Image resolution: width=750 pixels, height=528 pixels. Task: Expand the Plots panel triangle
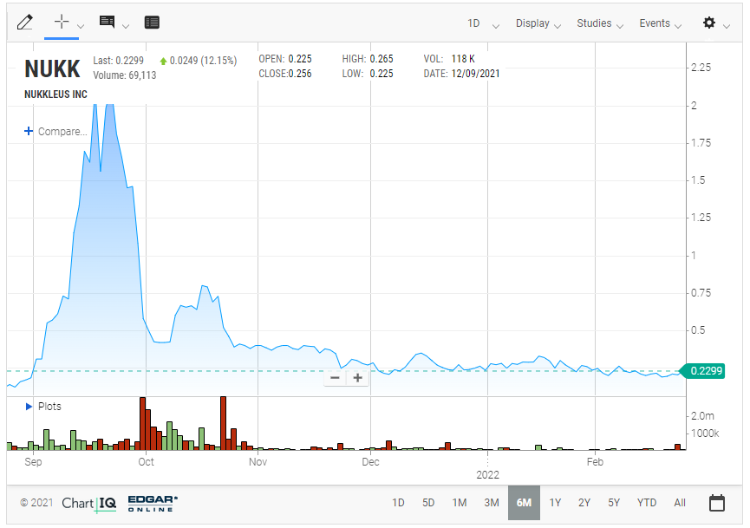[28, 407]
